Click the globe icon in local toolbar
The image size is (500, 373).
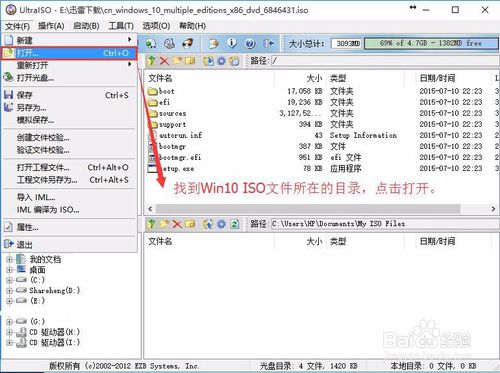pyautogui.click(x=208, y=224)
